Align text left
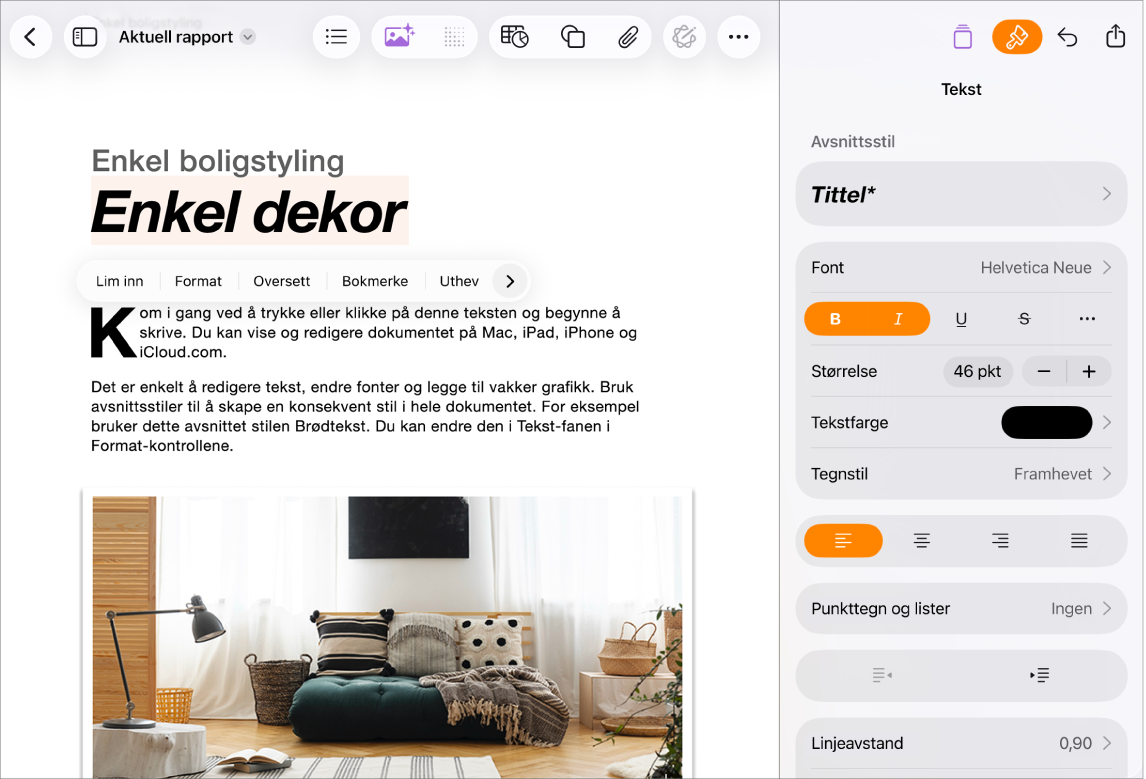Viewport: 1146px width, 779px height. [843, 541]
